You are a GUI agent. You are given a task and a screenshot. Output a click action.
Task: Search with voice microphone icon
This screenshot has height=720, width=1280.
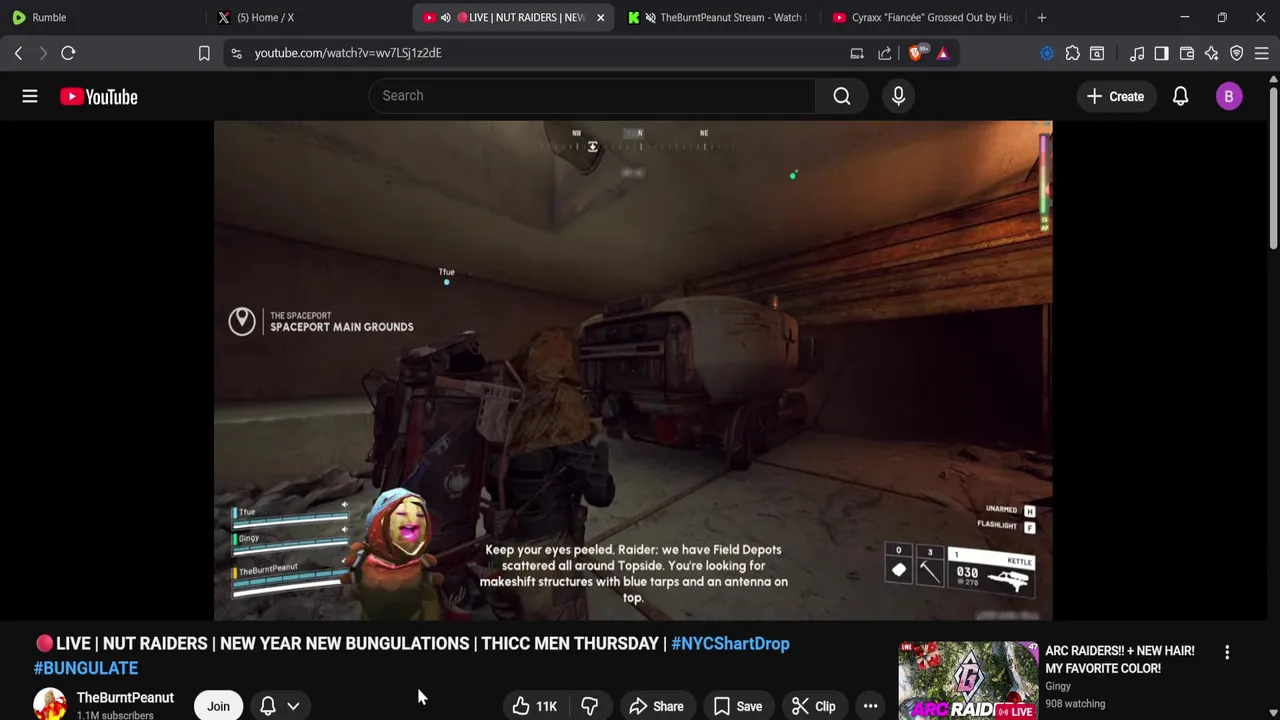coord(898,96)
